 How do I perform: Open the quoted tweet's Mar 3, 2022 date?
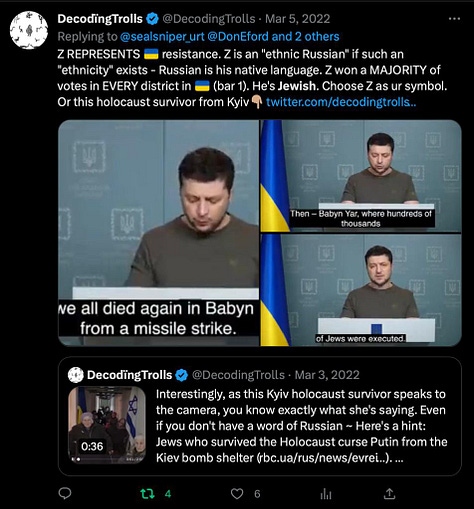[x=327, y=375]
